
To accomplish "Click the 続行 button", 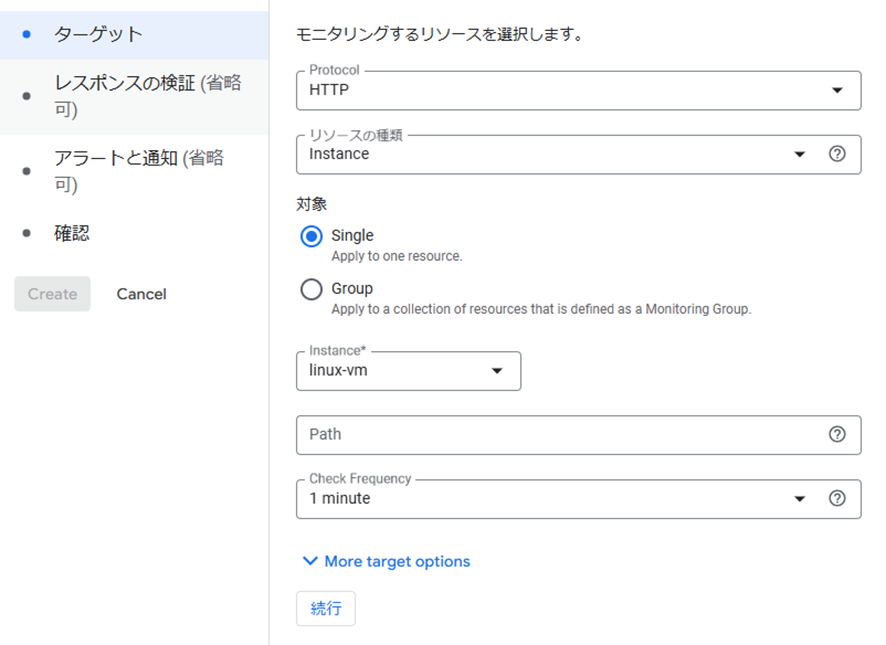I will 326,608.
